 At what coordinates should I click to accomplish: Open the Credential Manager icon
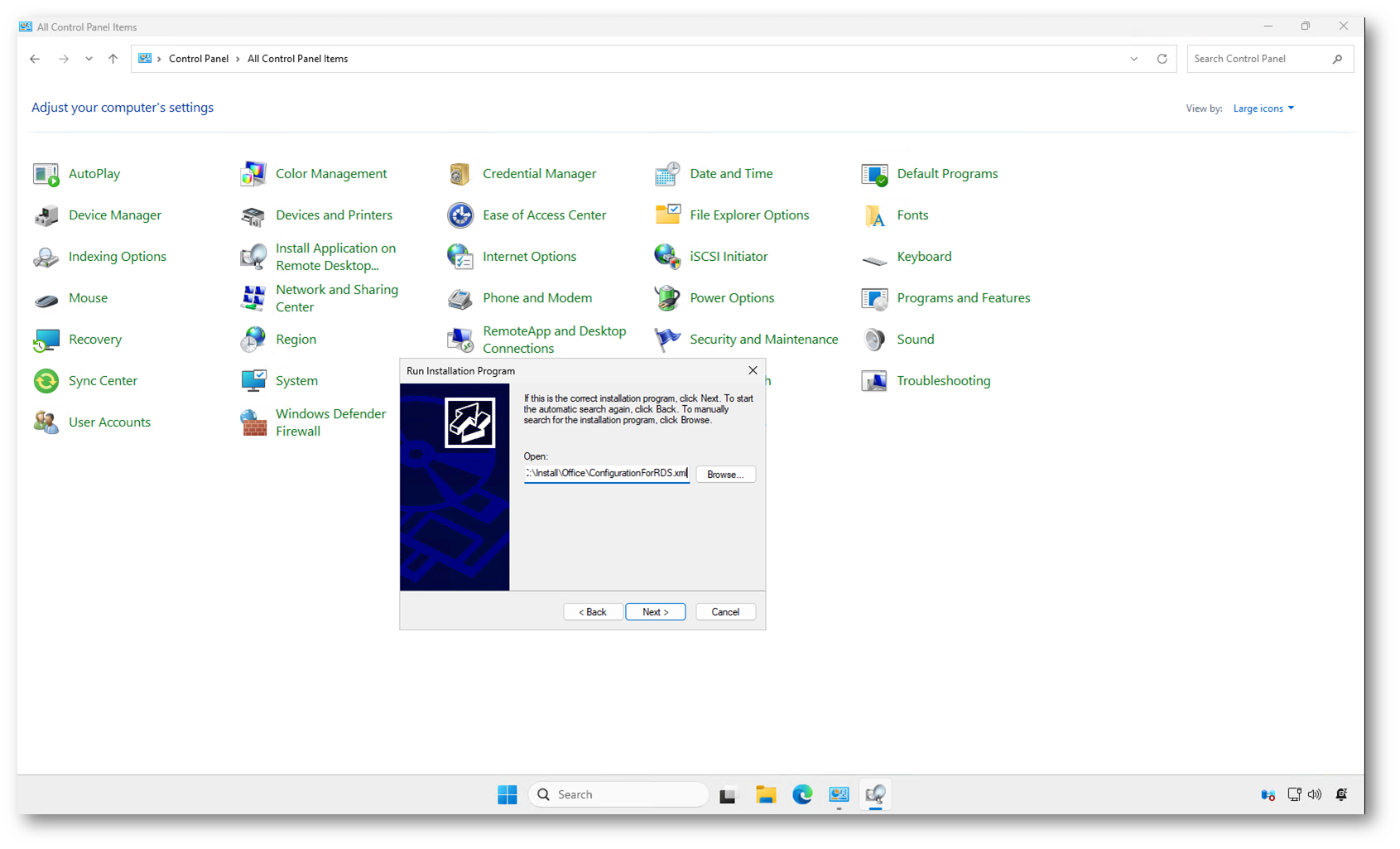(x=460, y=174)
